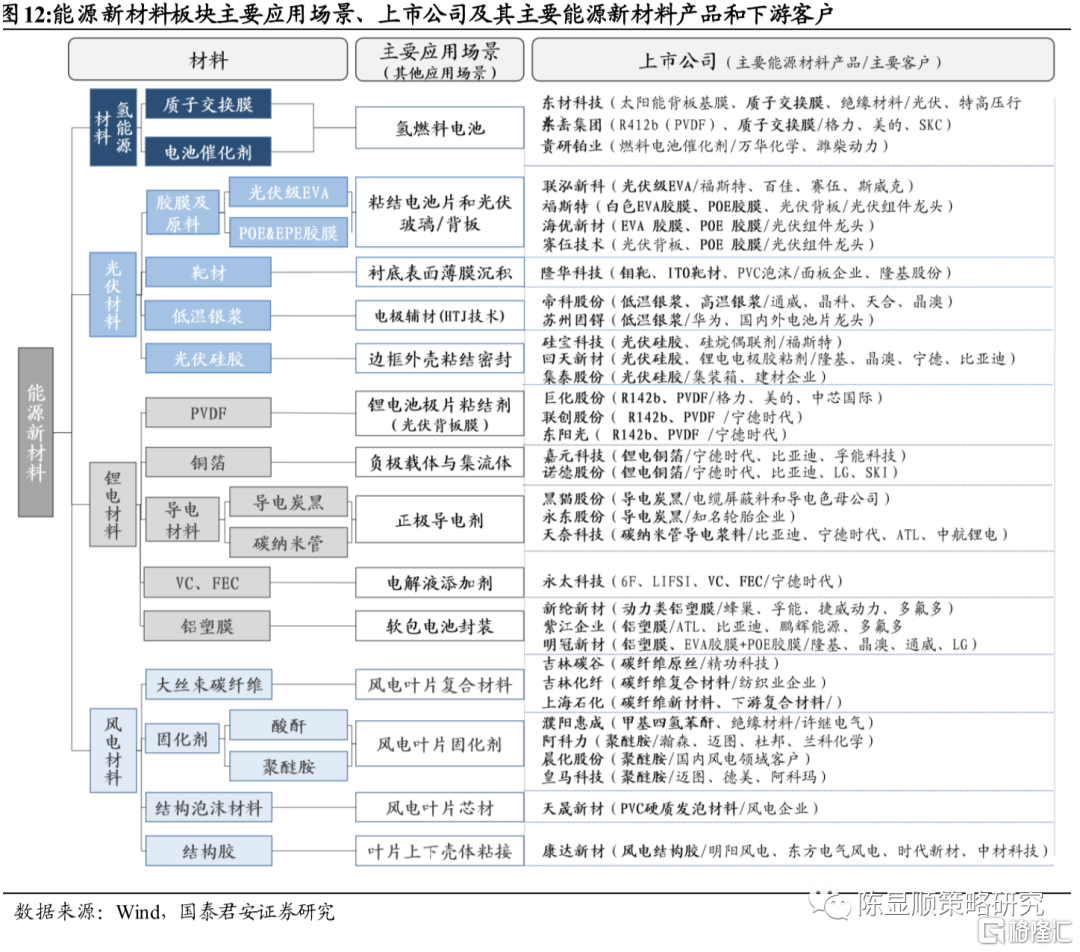Select the 苏州固锝 company line

click(708, 320)
